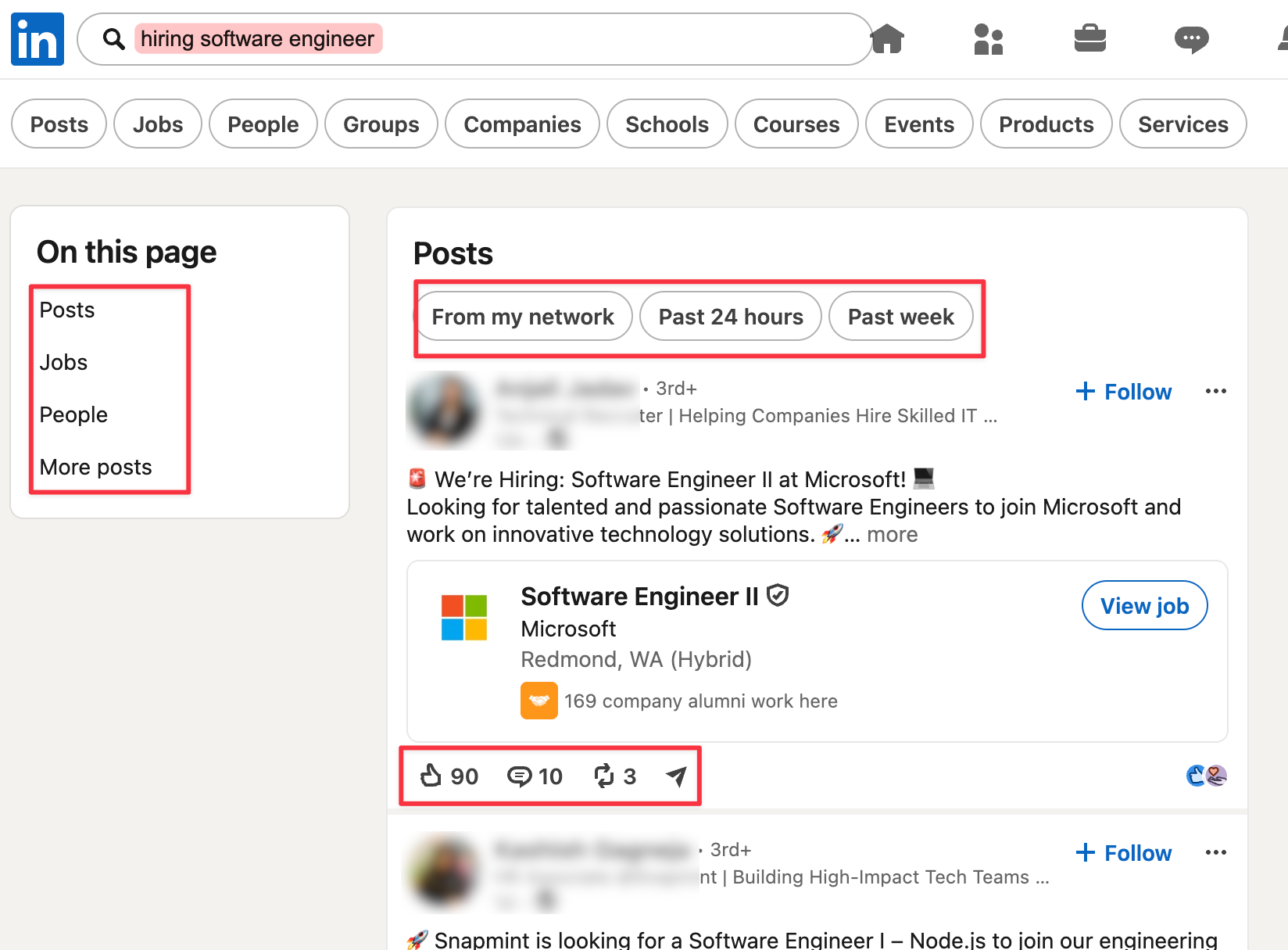The height and width of the screenshot is (950, 1288).
Task: Filter results by Companies
Action: pos(523,124)
